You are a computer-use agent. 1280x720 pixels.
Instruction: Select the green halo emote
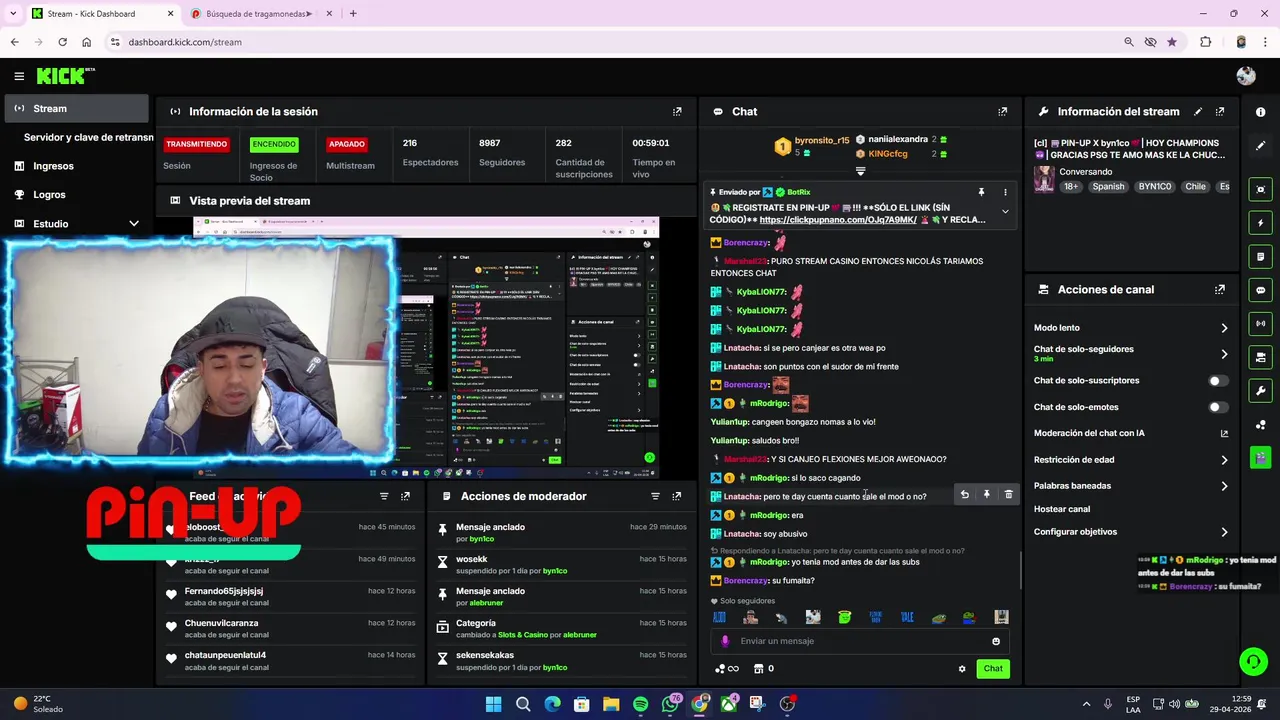click(x=844, y=618)
